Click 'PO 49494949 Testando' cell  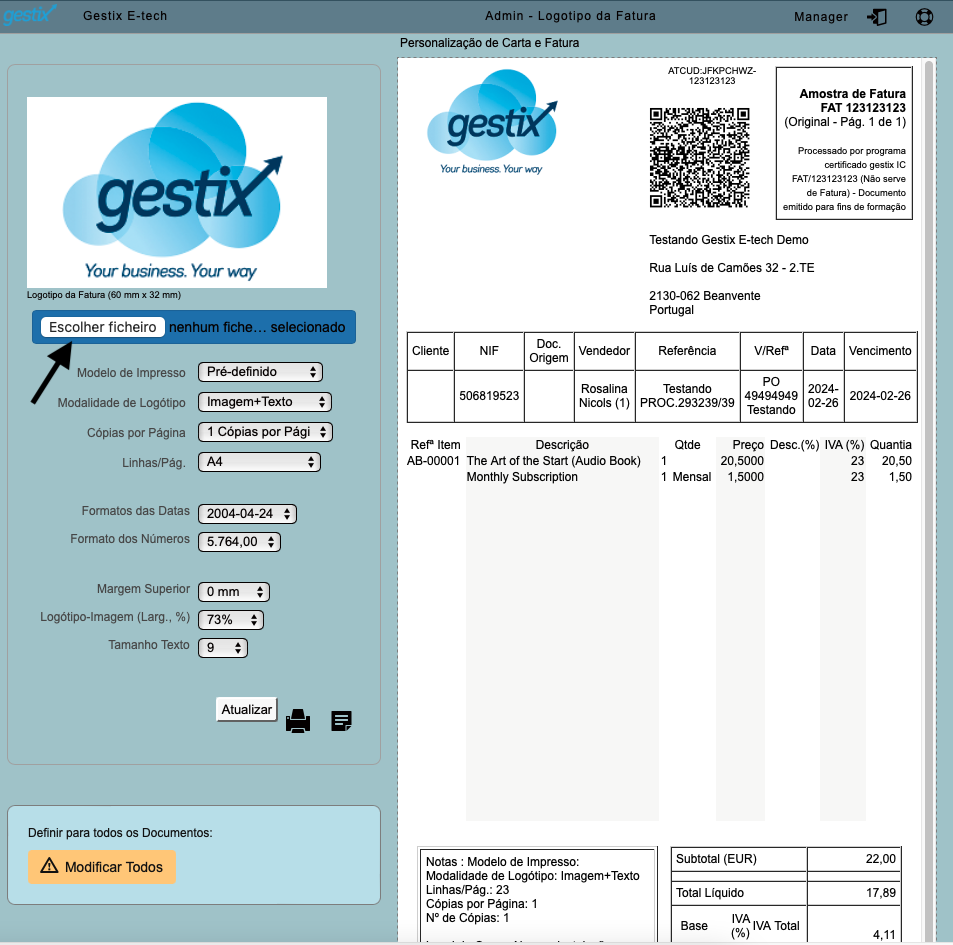pos(771,396)
